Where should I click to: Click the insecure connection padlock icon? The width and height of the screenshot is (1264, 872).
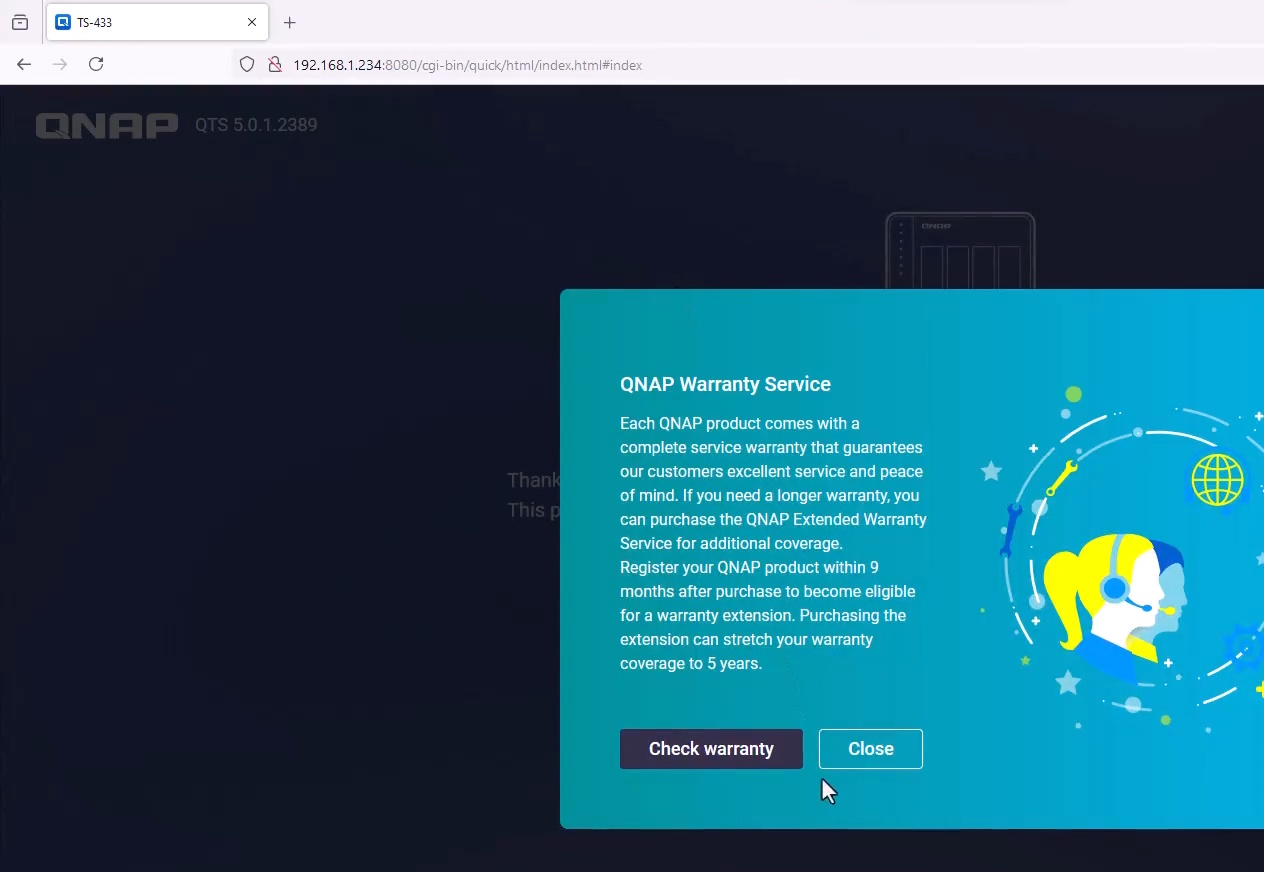click(x=274, y=65)
